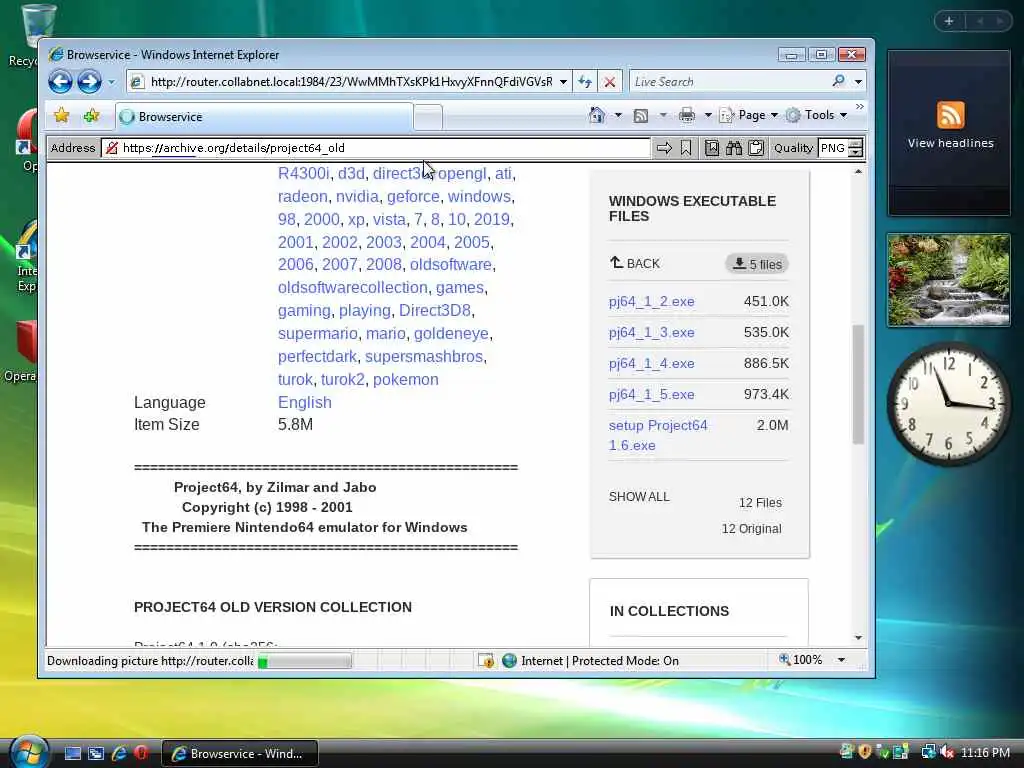
Task: Go forward with the IE Forward arrow
Action: pos(89,82)
